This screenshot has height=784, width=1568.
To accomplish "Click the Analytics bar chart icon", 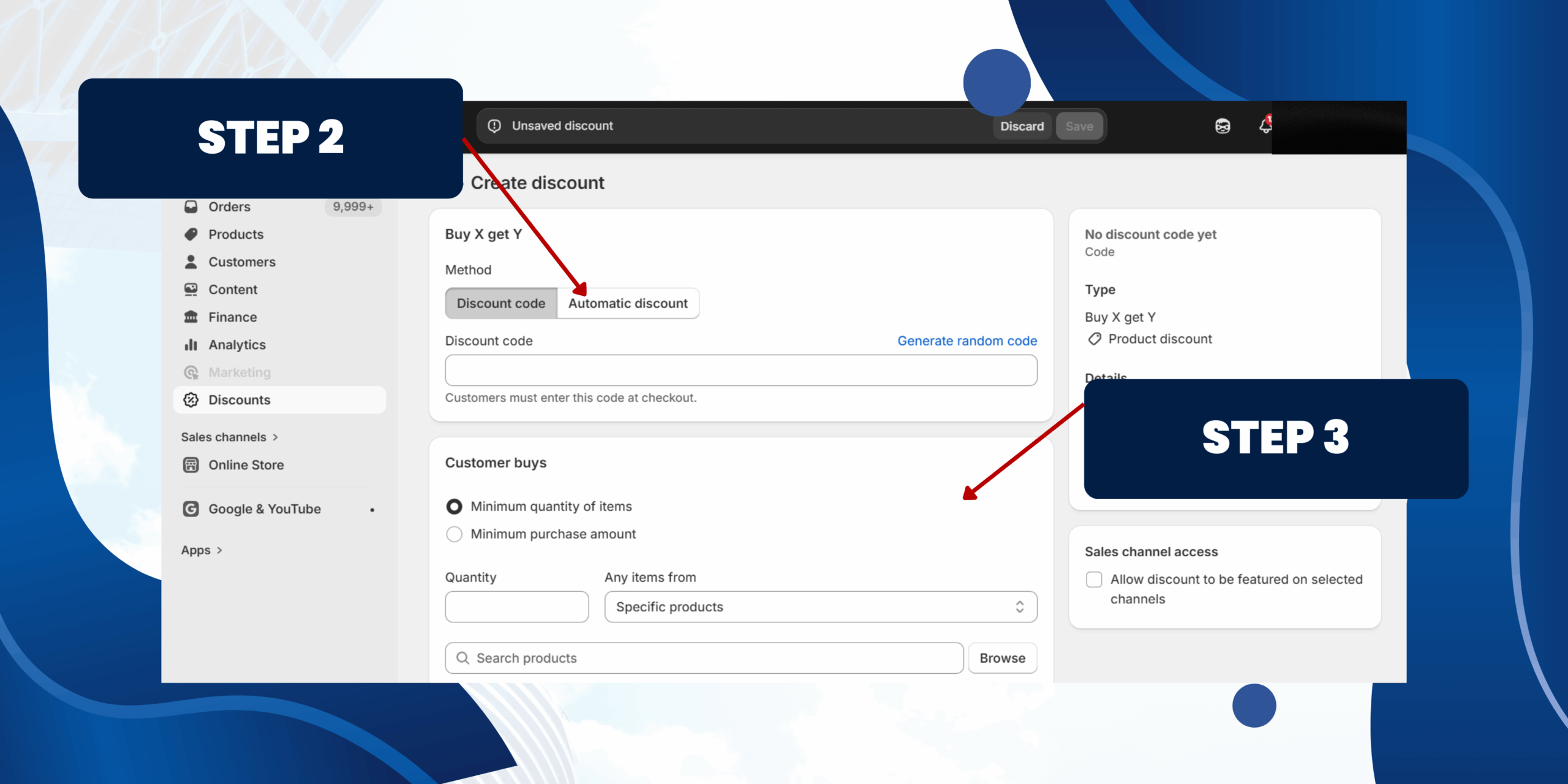I will click(x=190, y=345).
